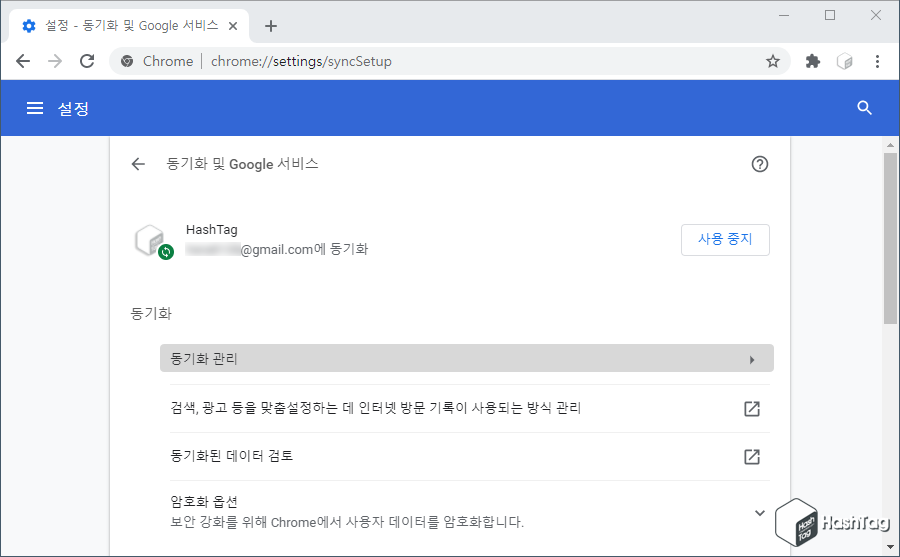Maximize the Chrome window

click(830, 16)
